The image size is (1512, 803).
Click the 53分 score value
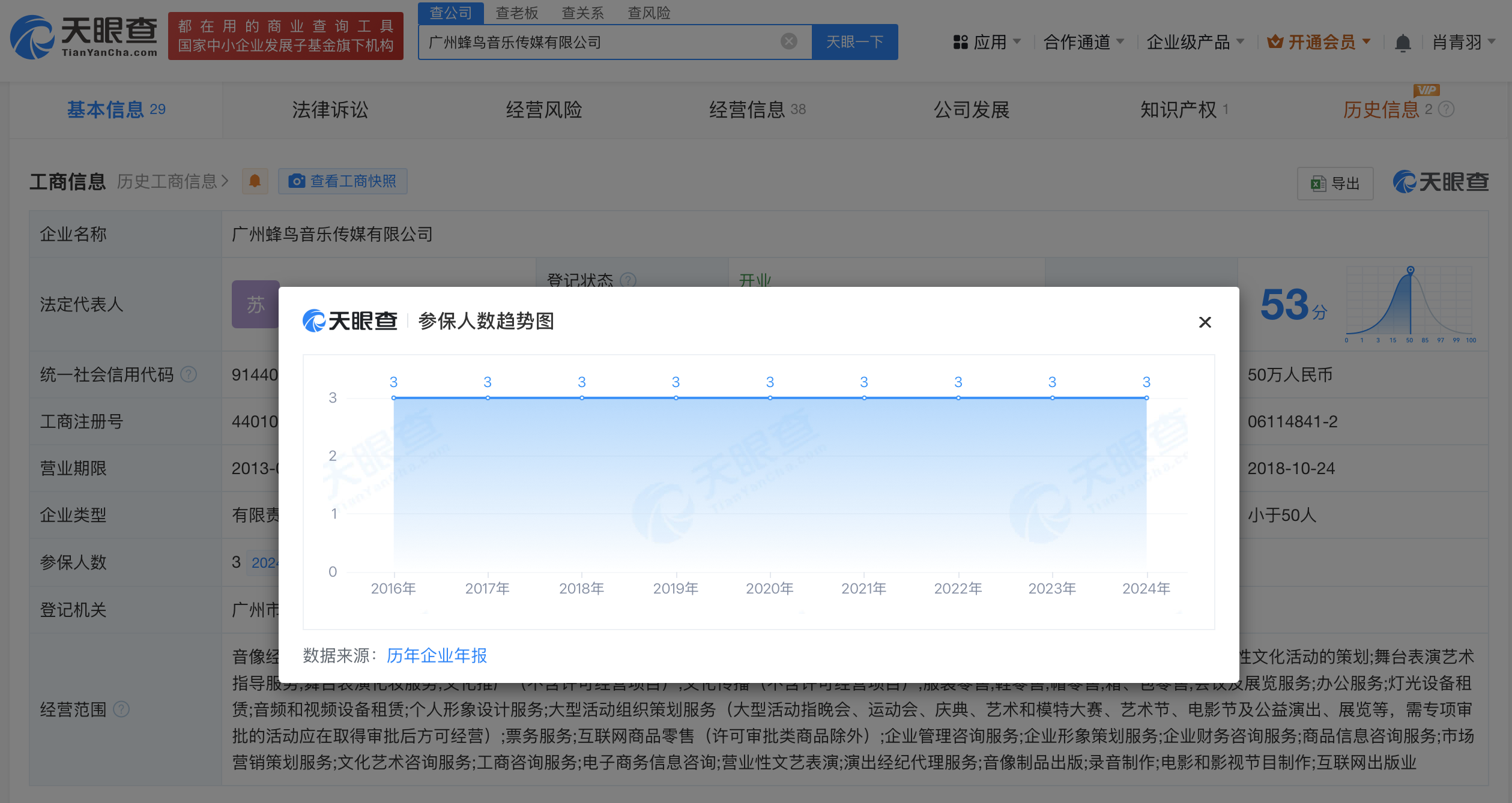click(x=1293, y=305)
